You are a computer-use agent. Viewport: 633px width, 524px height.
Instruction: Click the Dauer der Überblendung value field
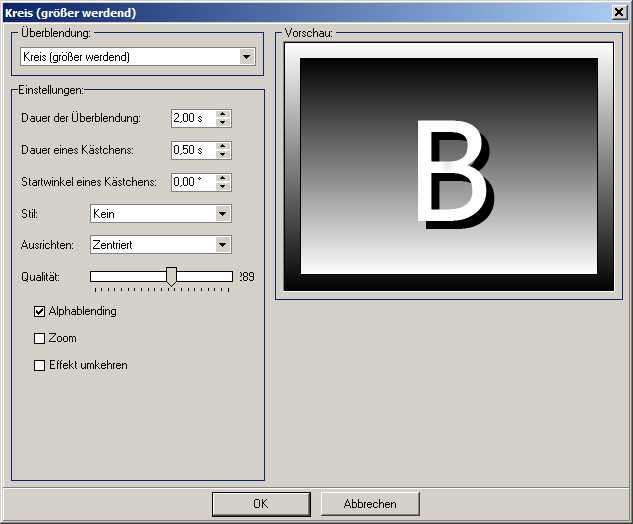(x=193, y=119)
